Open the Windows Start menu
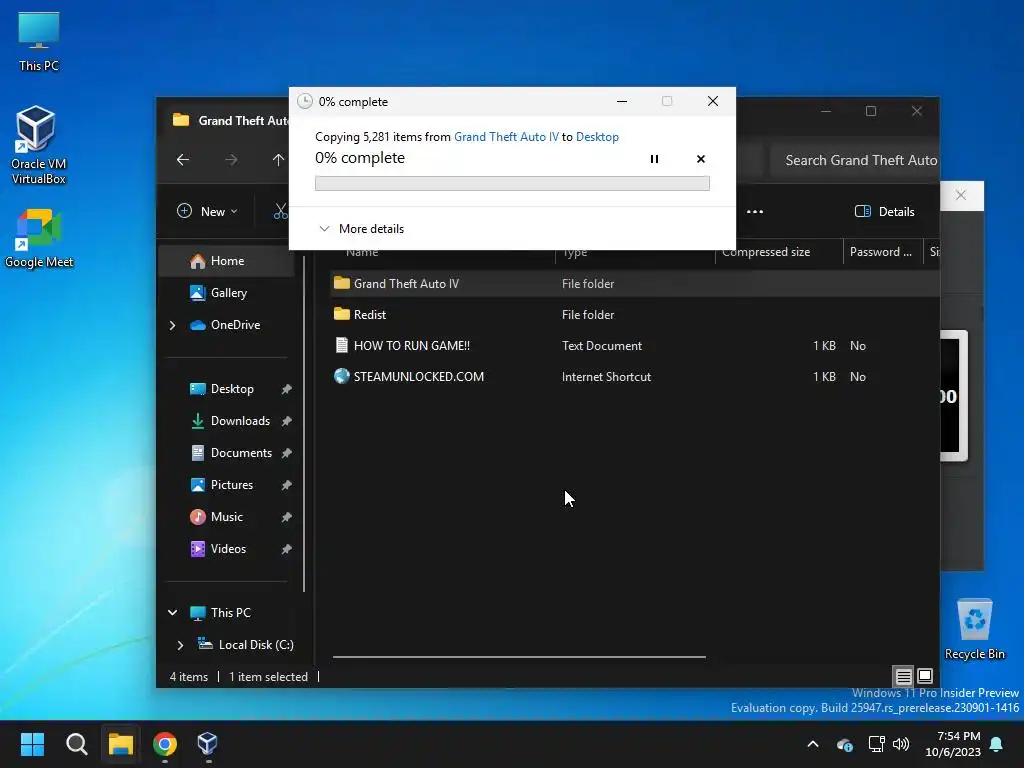1024x768 pixels. click(x=32, y=744)
